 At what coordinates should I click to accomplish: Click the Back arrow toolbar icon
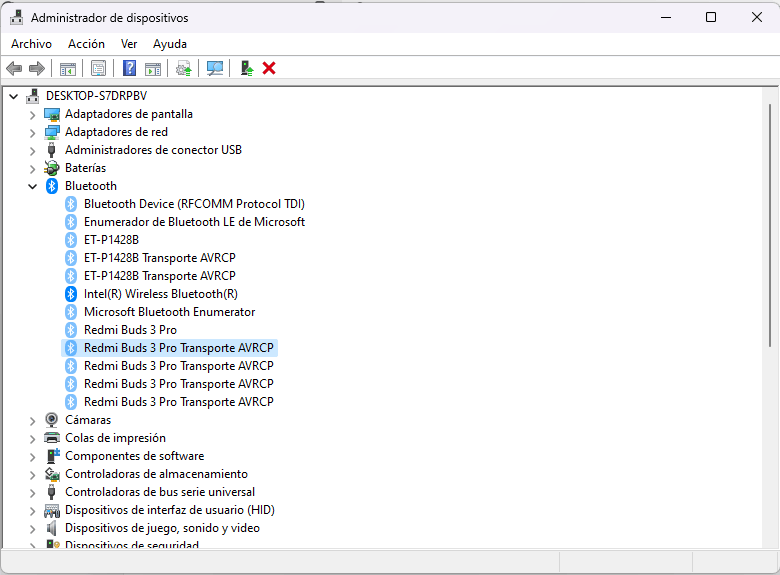(x=14, y=68)
